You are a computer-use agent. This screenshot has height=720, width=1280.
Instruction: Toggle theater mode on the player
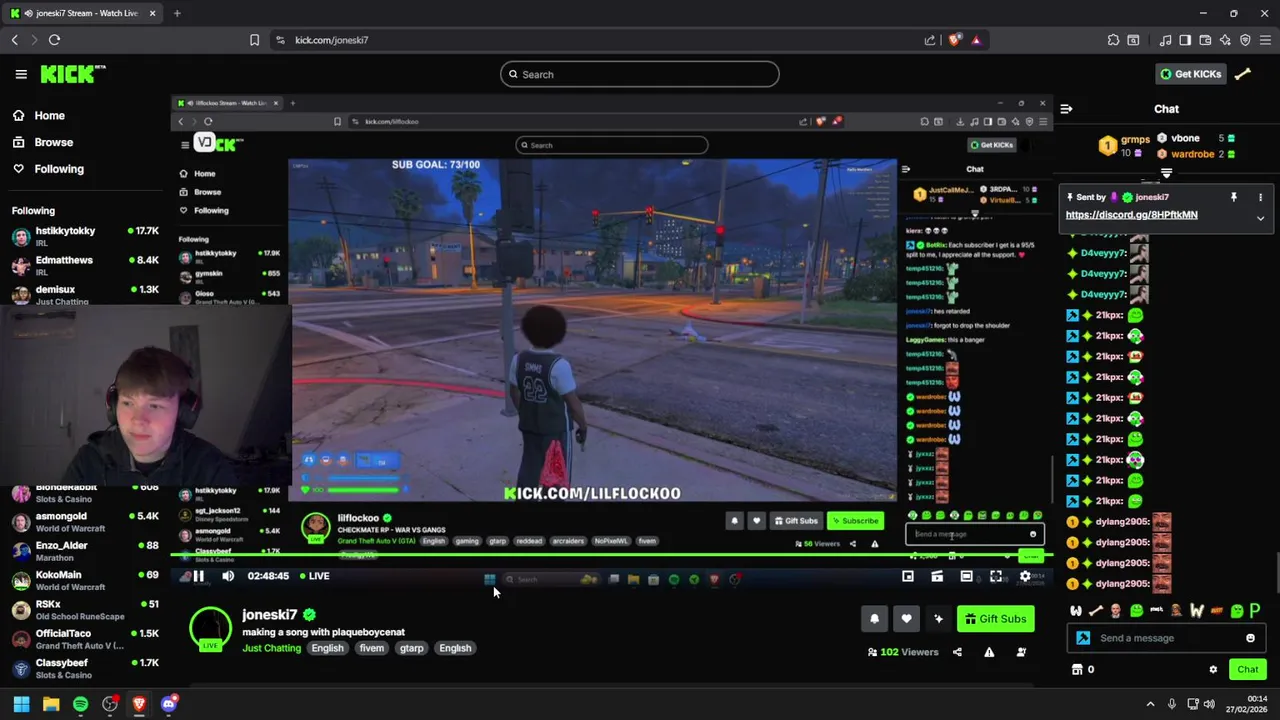point(966,576)
